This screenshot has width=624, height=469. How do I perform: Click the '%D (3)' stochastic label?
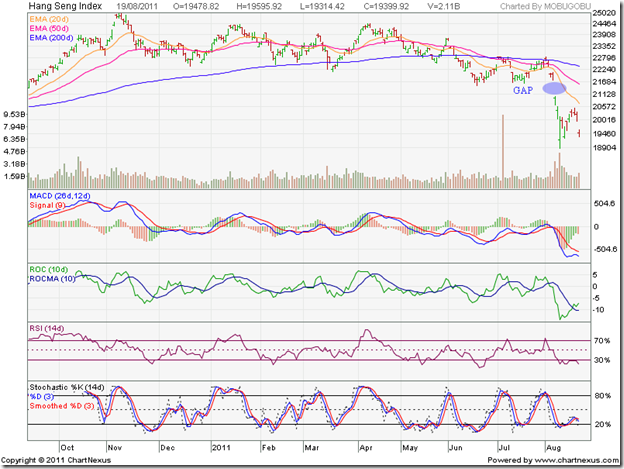click(41, 397)
